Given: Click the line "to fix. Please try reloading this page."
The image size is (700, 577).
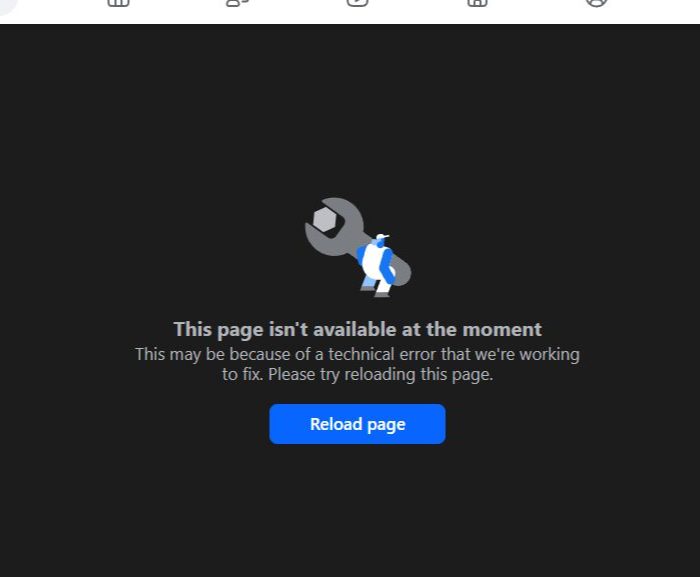Looking at the screenshot, I should coord(358,374).
